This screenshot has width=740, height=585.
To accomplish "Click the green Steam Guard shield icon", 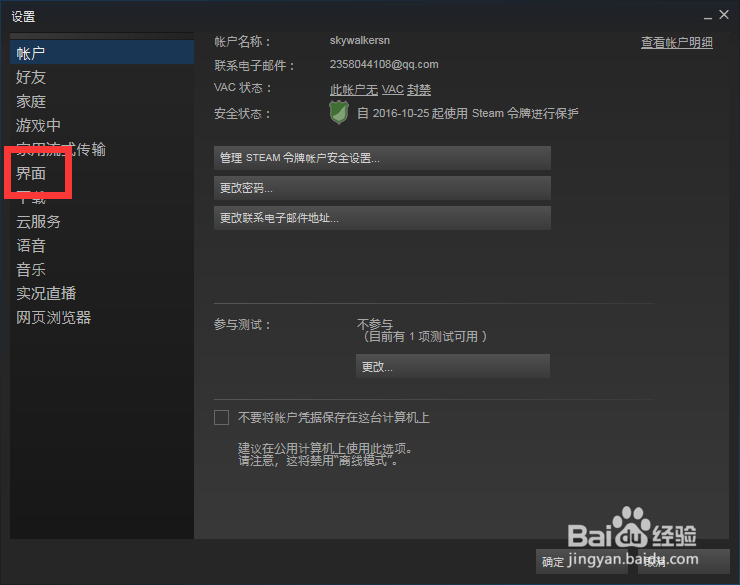I will coord(338,112).
